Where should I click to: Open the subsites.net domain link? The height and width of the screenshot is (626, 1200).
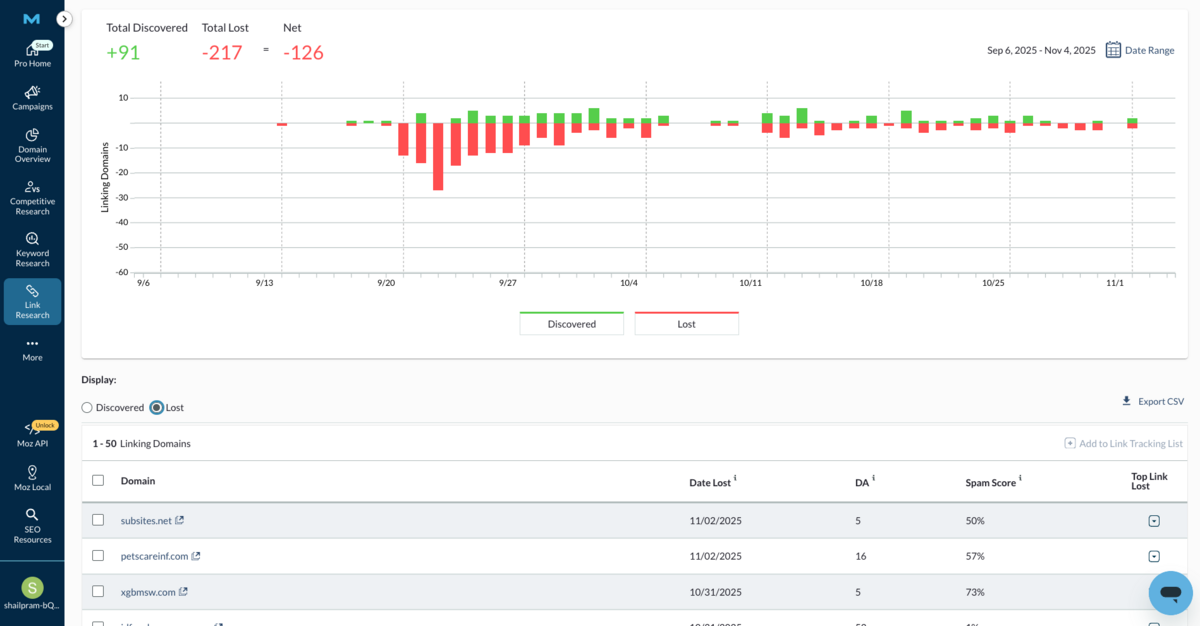pos(146,520)
